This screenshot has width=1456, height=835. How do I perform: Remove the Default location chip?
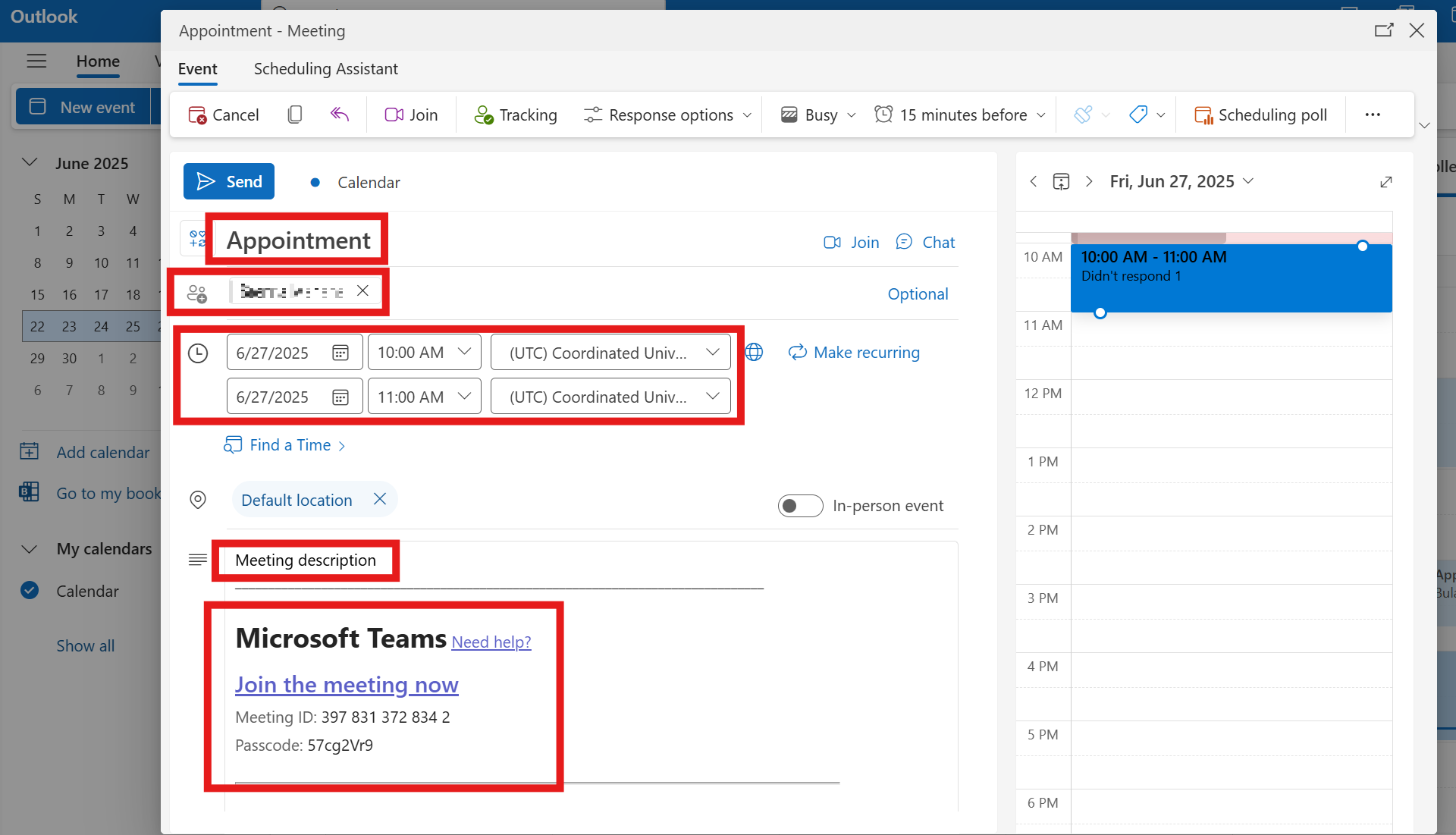[380, 499]
